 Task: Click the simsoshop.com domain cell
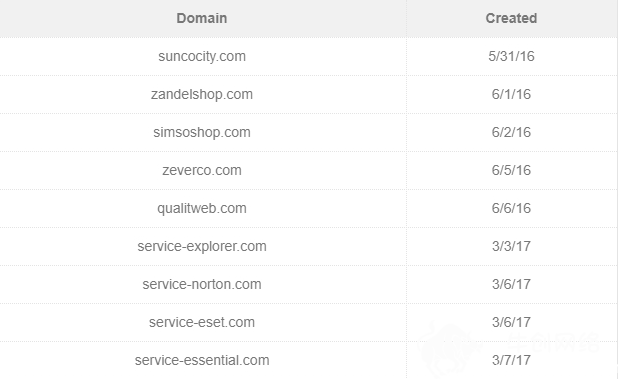(202, 132)
